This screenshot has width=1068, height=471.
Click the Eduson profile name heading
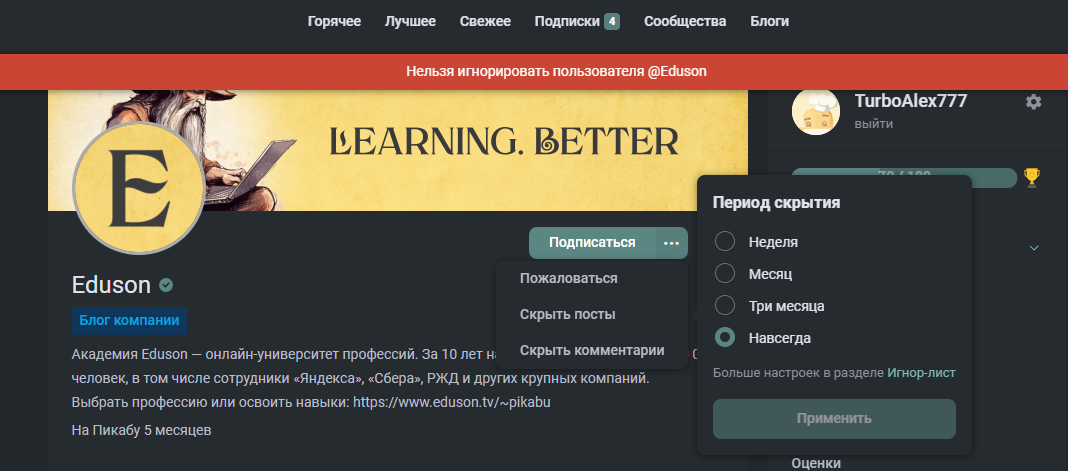[x=111, y=285]
